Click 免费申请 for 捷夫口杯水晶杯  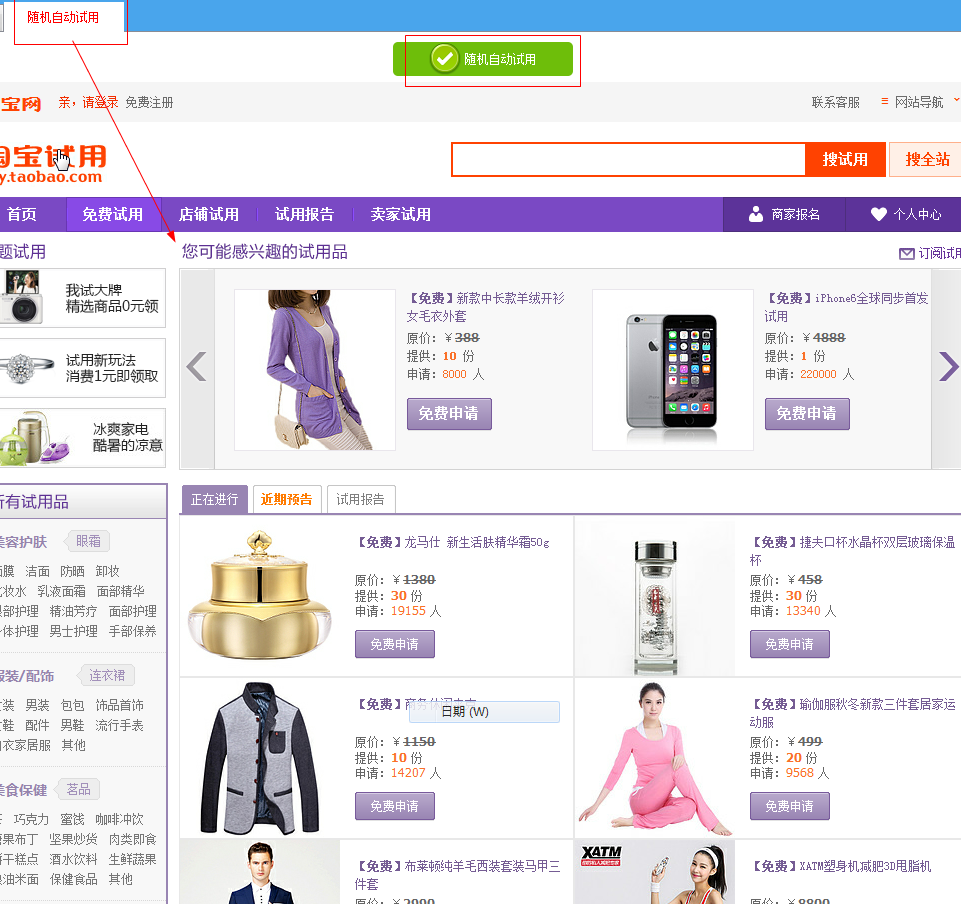tap(789, 644)
